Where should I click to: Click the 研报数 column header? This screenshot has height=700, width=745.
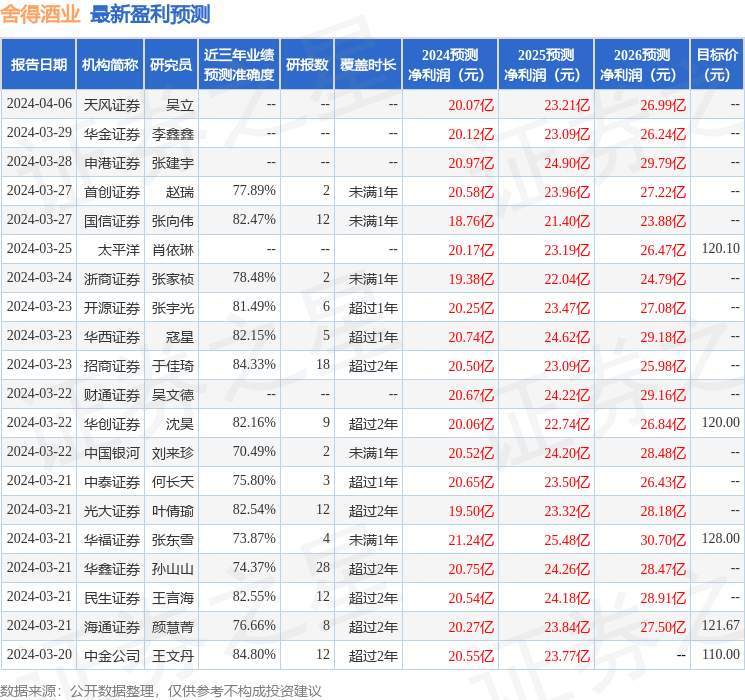pyautogui.click(x=307, y=65)
